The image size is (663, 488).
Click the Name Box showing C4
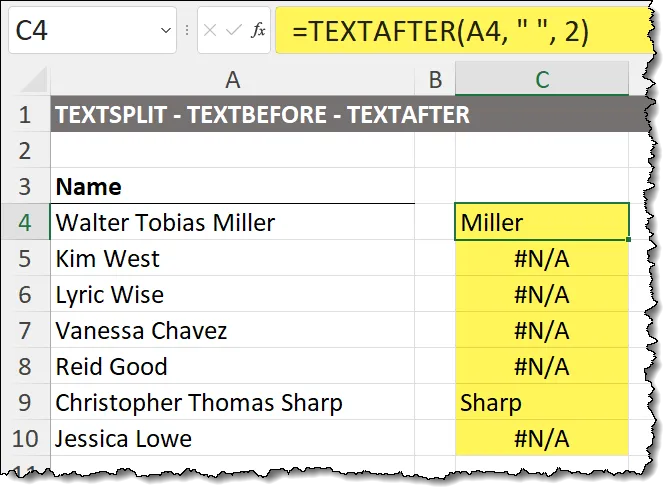pos(80,31)
